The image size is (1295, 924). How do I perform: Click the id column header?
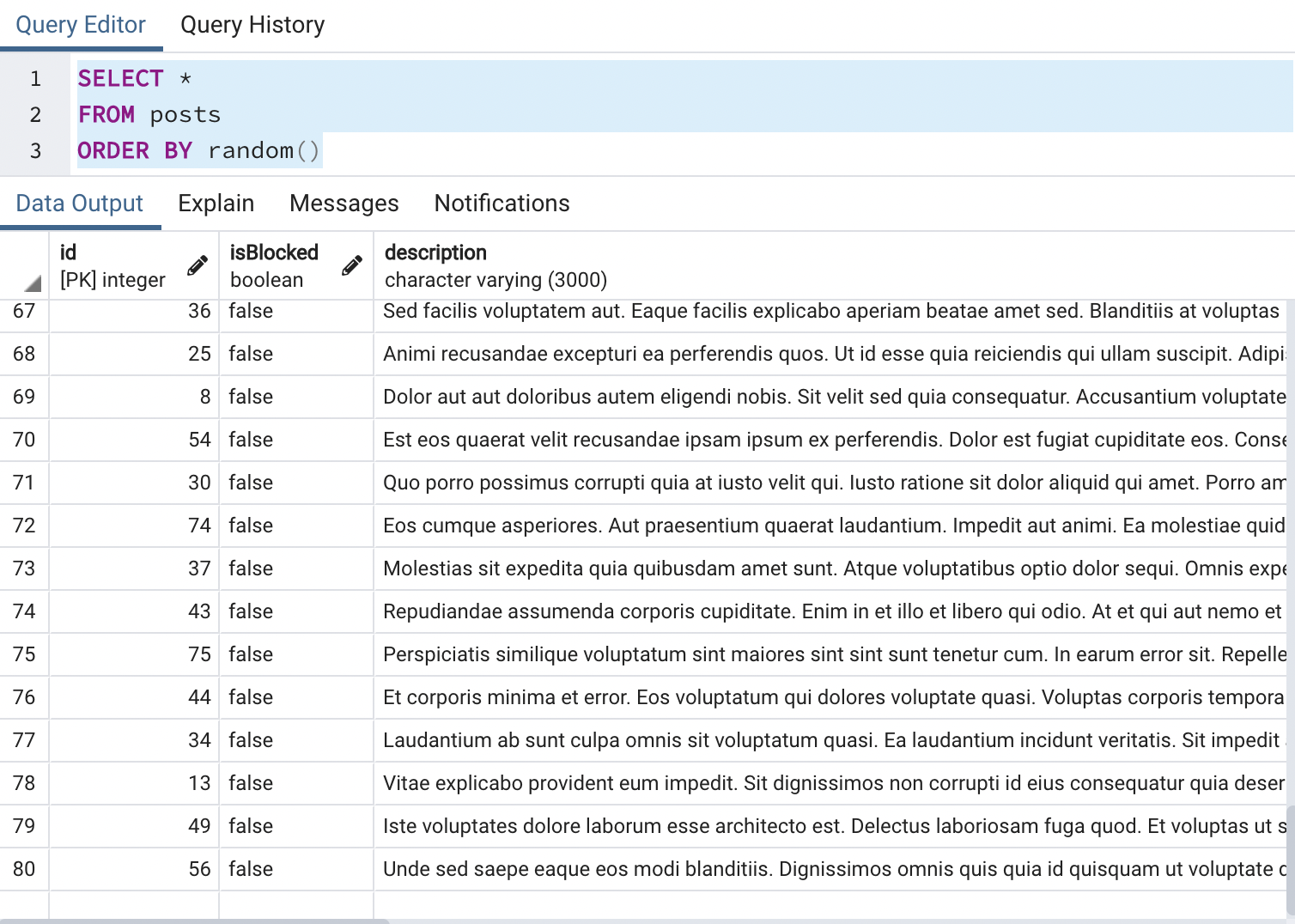click(x=134, y=266)
